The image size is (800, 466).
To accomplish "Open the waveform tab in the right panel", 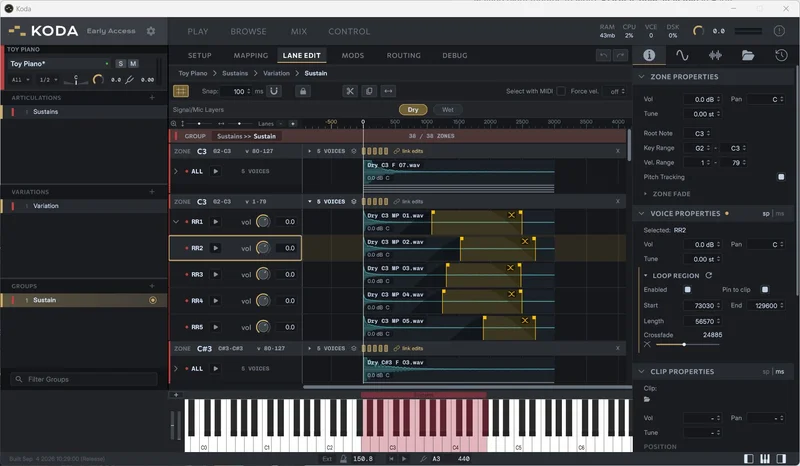I will tap(682, 55).
